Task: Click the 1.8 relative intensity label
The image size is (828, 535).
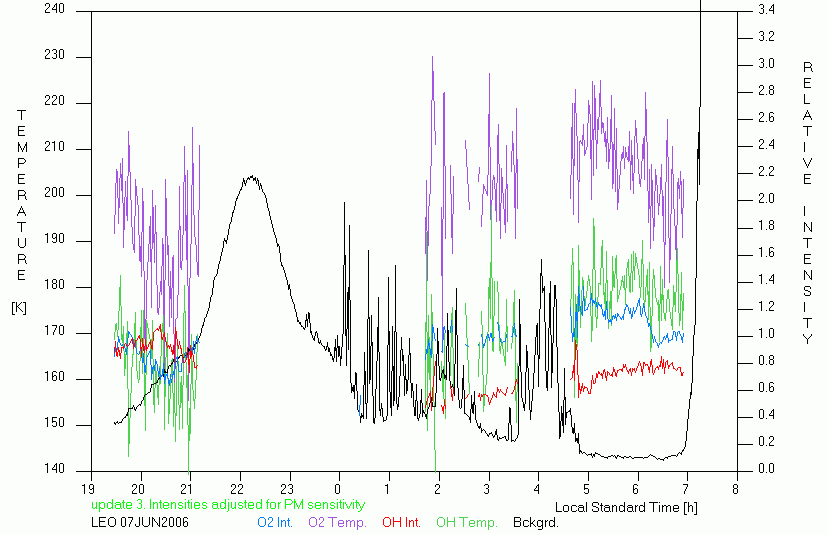Action: click(766, 226)
